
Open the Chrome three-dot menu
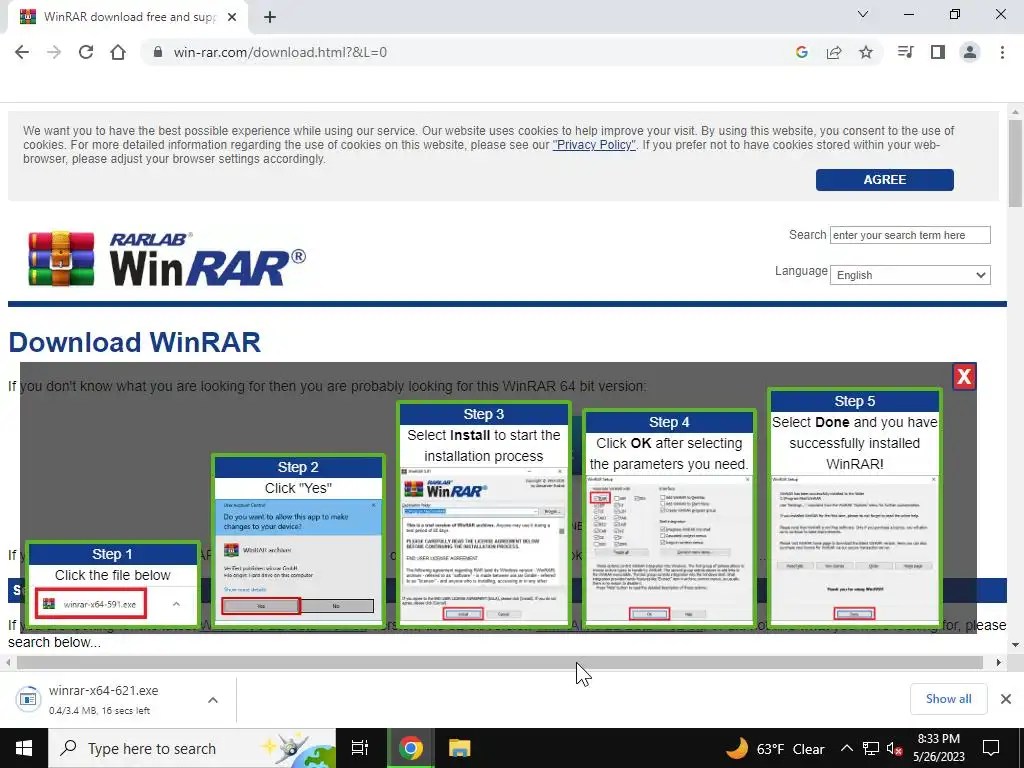pos(1002,52)
